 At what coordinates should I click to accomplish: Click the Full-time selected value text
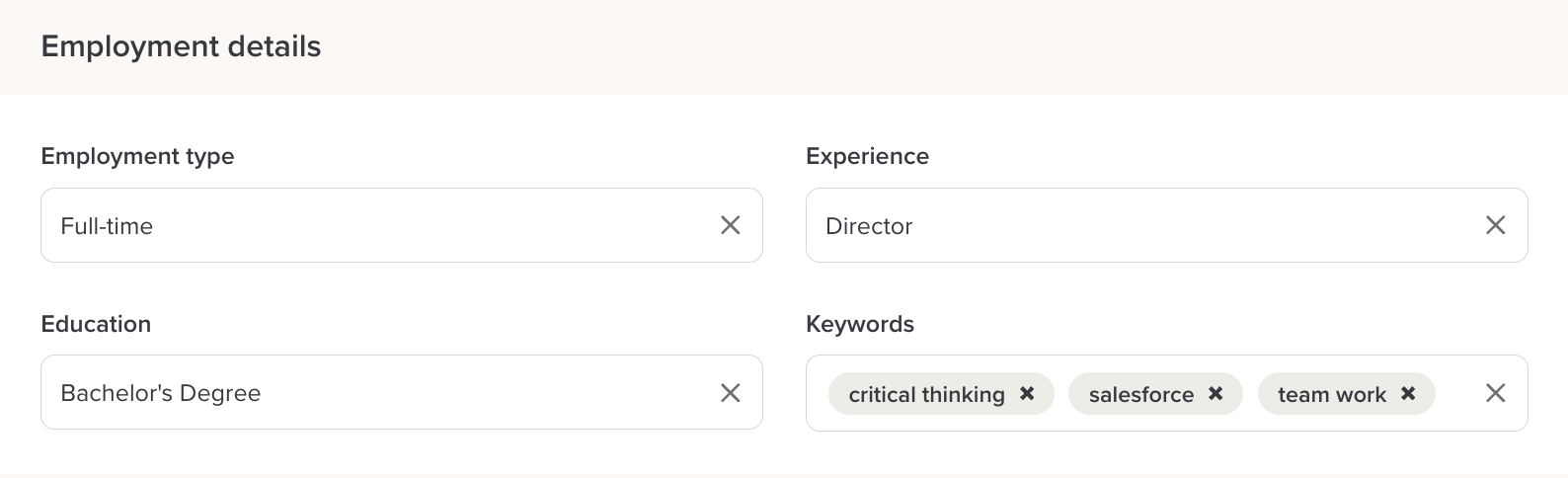pos(107,226)
